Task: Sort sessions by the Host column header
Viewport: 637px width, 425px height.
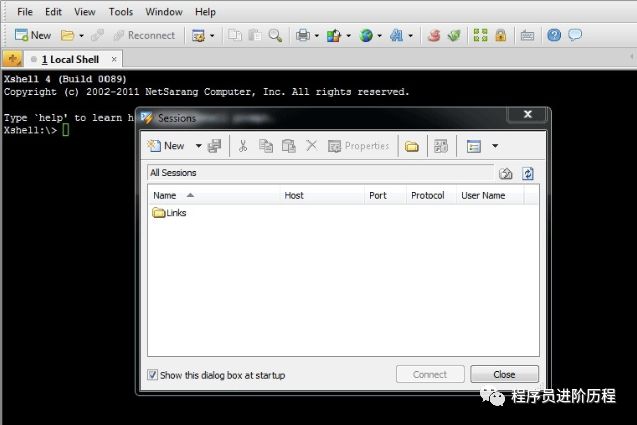Action: point(322,195)
